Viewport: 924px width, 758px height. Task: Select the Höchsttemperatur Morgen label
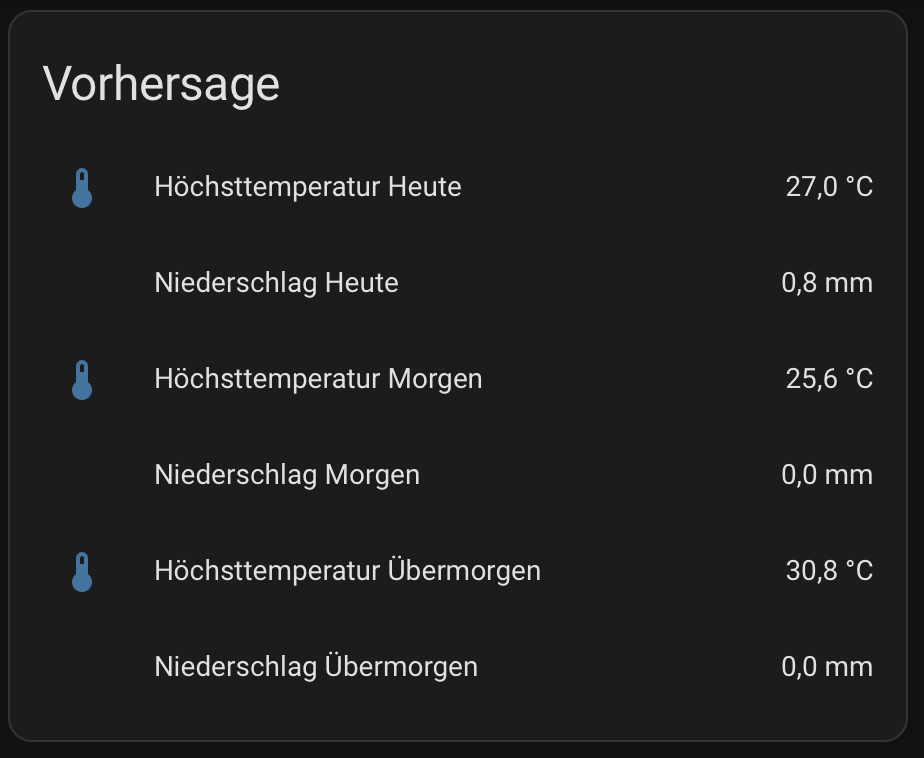[318, 379]
